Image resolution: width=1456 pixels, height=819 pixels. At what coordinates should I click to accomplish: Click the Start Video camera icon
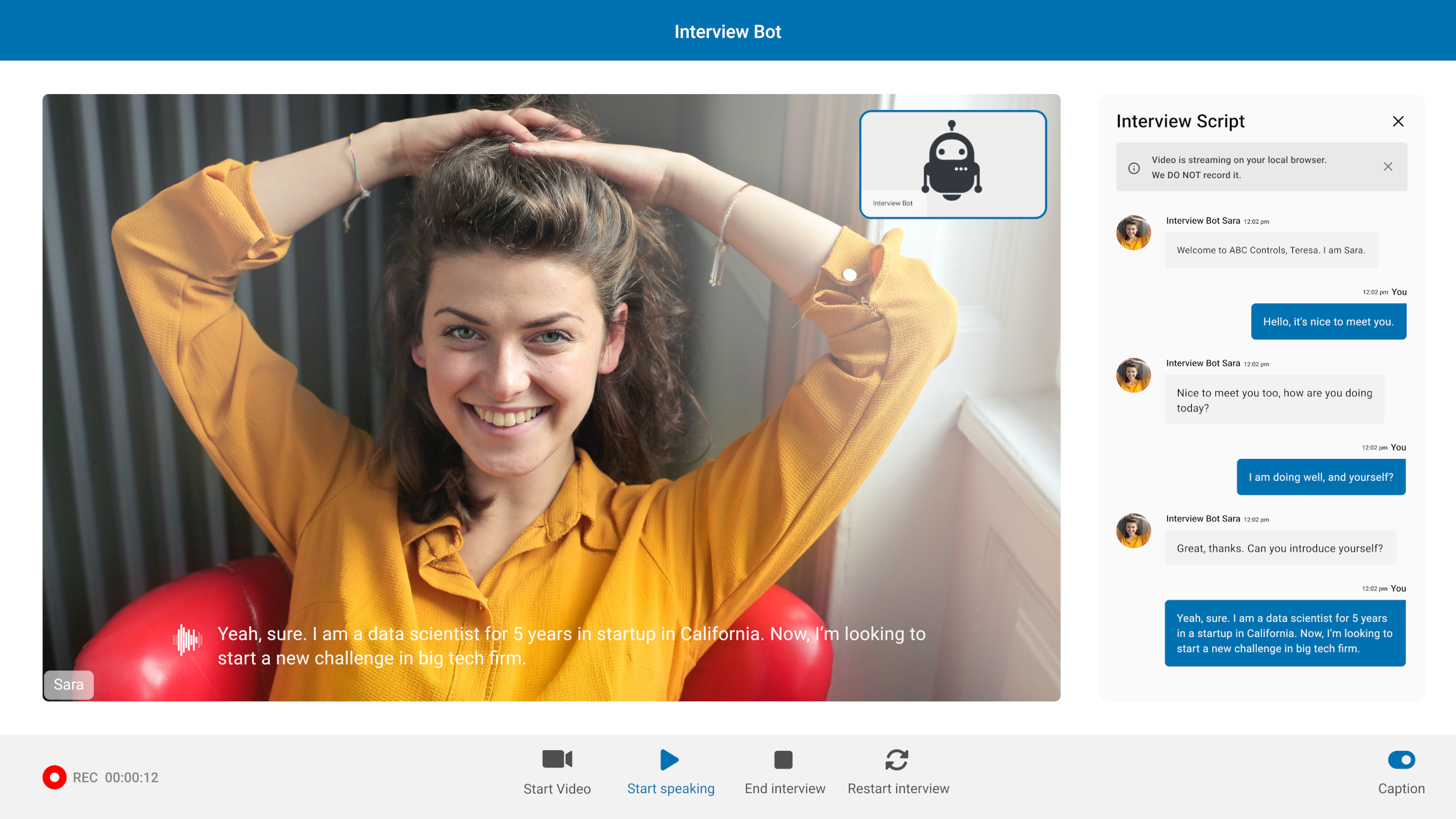(x=557, y=759)
